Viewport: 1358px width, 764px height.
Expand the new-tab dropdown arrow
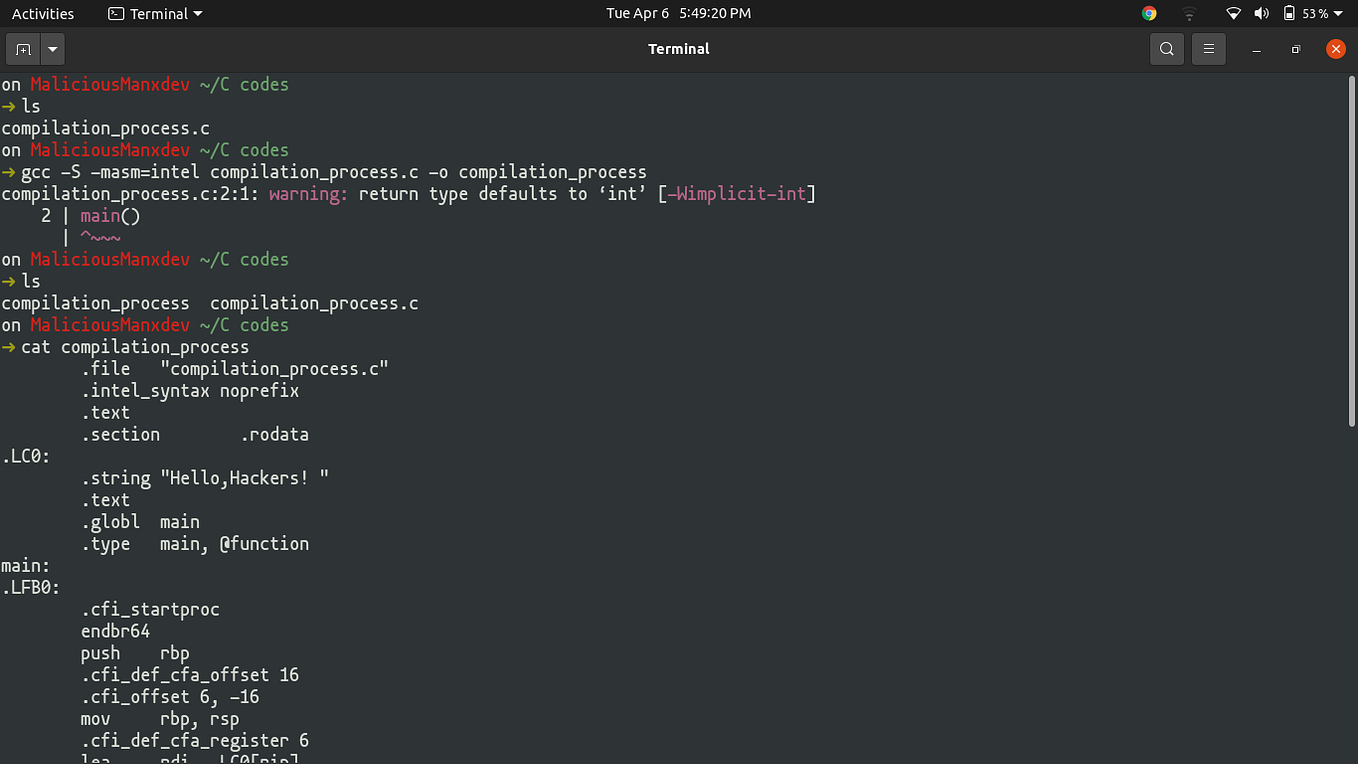52,48
